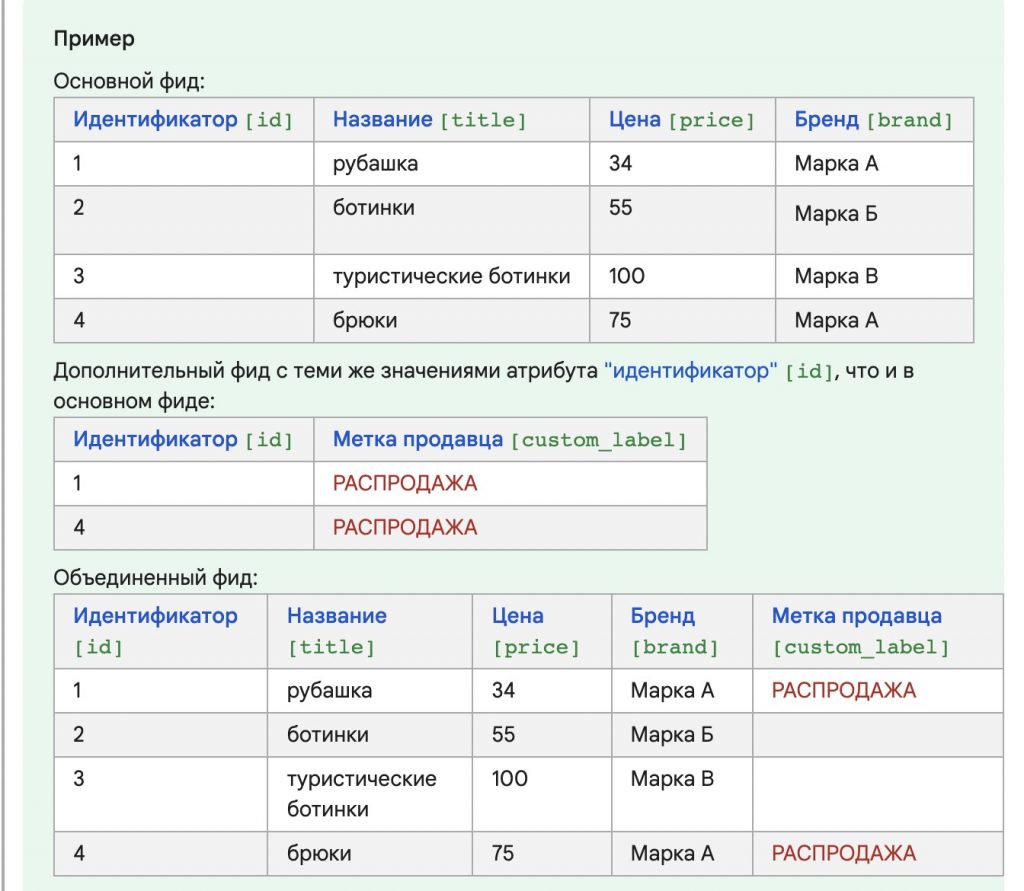
Task: Select the рубашка cell in the Объединенный фид table
Action: [370, 690]
